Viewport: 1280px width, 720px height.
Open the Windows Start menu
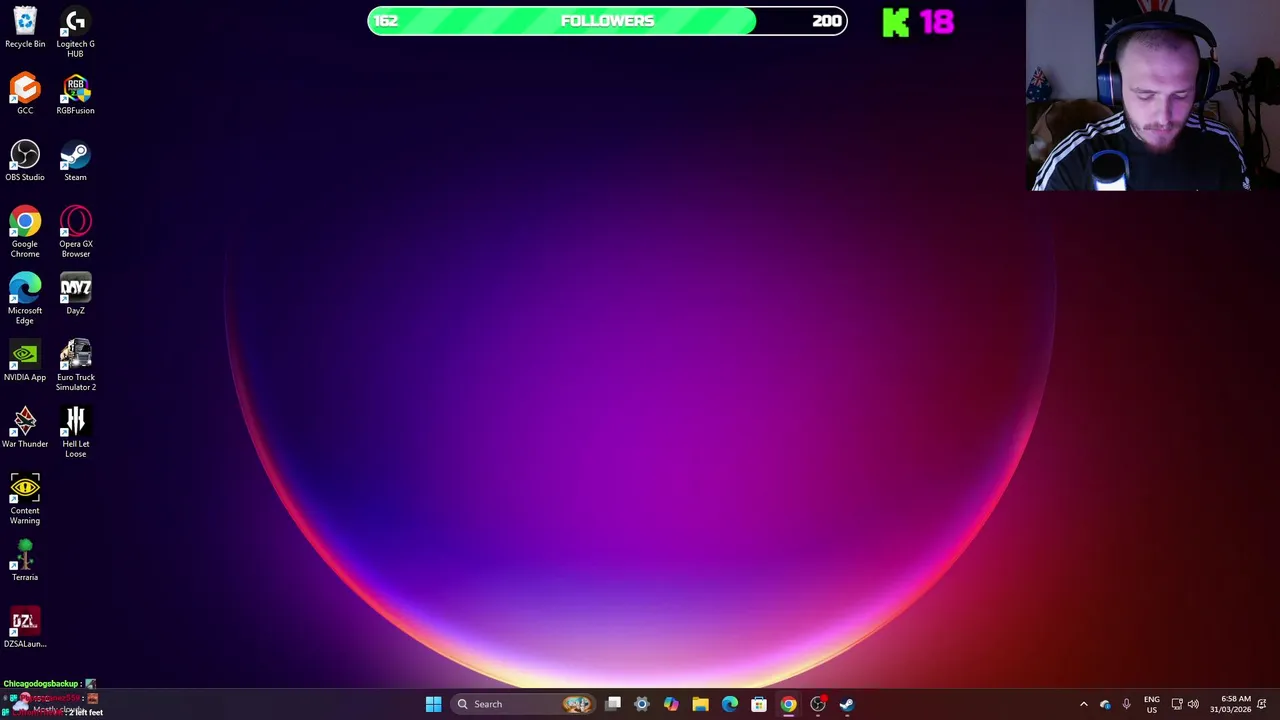[433, 704]
